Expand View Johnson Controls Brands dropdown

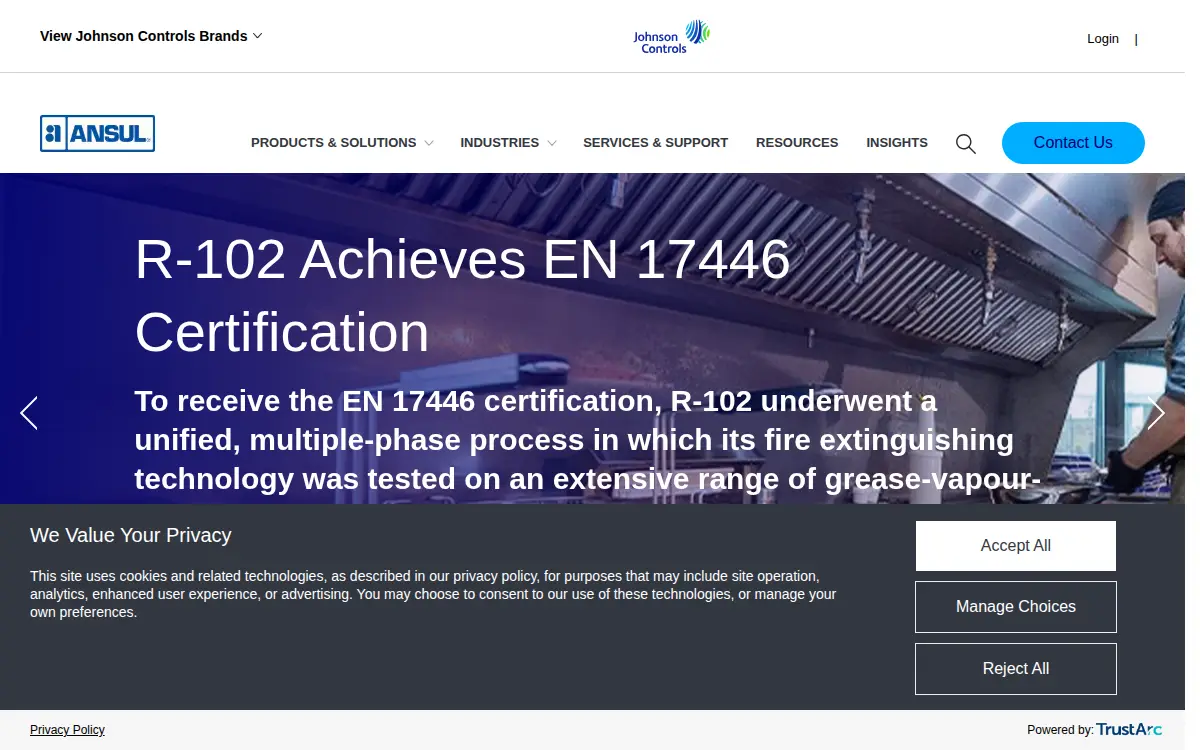151,36
